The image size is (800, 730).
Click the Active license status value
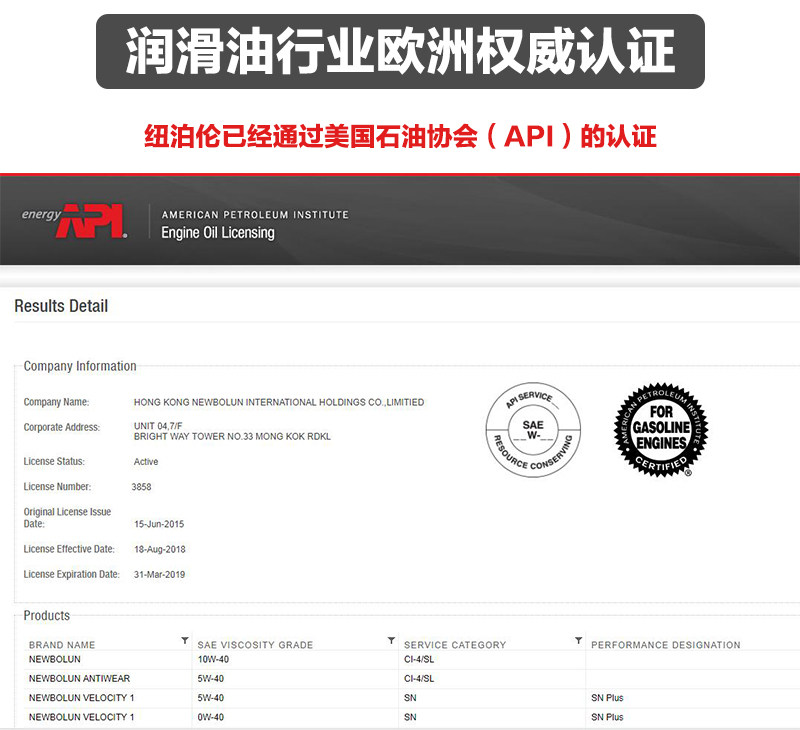(146, 462)
